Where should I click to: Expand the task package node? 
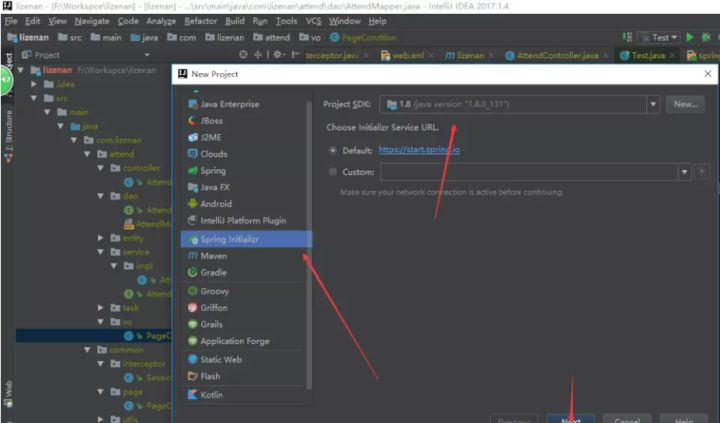coord(101,308)
